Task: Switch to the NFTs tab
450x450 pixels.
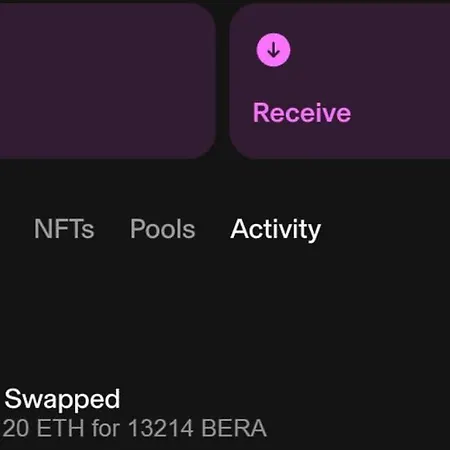Action: click(64, 229)
